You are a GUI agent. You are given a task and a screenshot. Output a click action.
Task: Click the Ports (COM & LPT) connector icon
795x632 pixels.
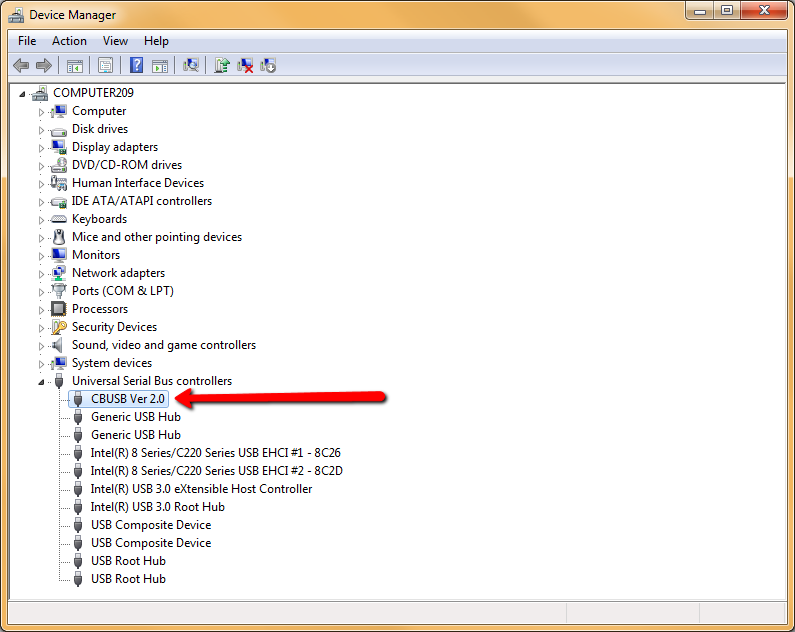pyautogui.click(x=59, y=291)
